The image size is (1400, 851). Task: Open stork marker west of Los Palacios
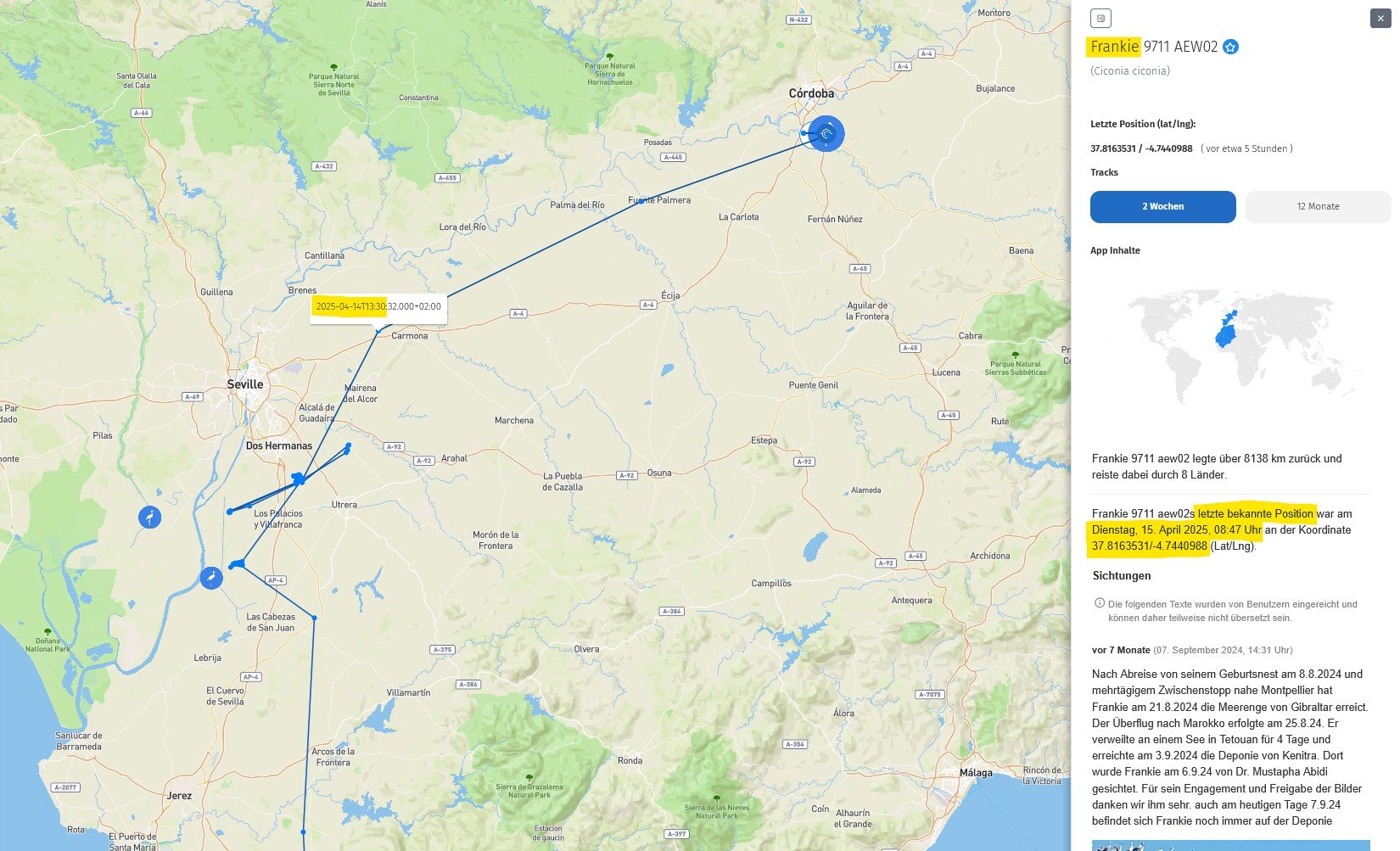[x=149, y=517]
